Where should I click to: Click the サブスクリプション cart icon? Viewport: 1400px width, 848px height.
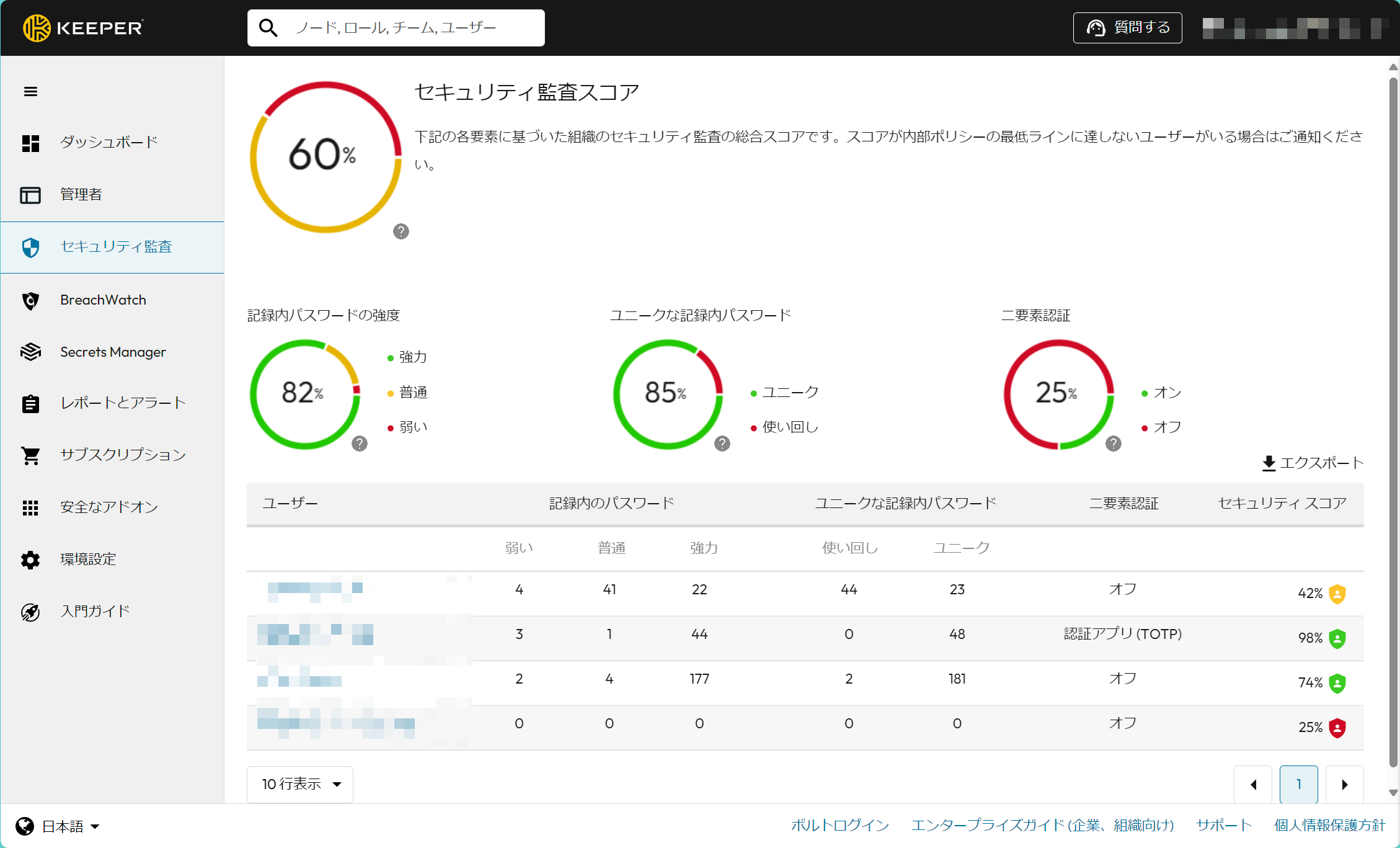point(30,455)
